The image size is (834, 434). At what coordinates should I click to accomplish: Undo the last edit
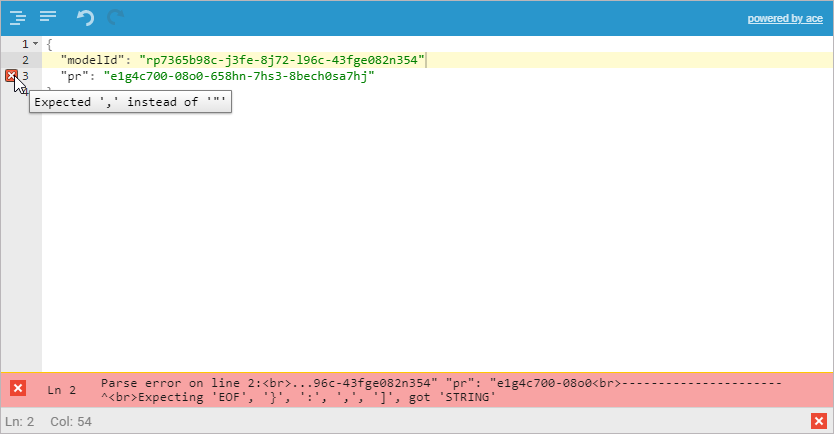[x=85, y=17]
